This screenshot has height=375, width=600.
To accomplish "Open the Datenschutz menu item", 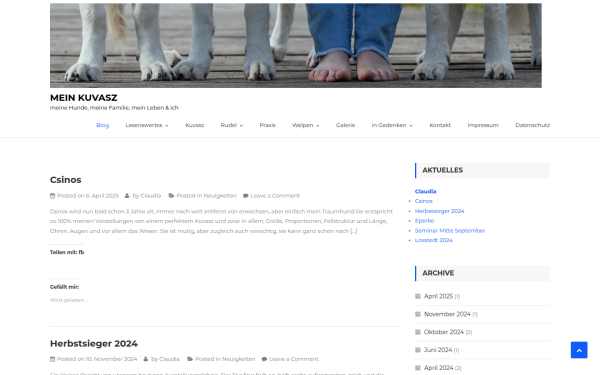I will tap(533, 125).
